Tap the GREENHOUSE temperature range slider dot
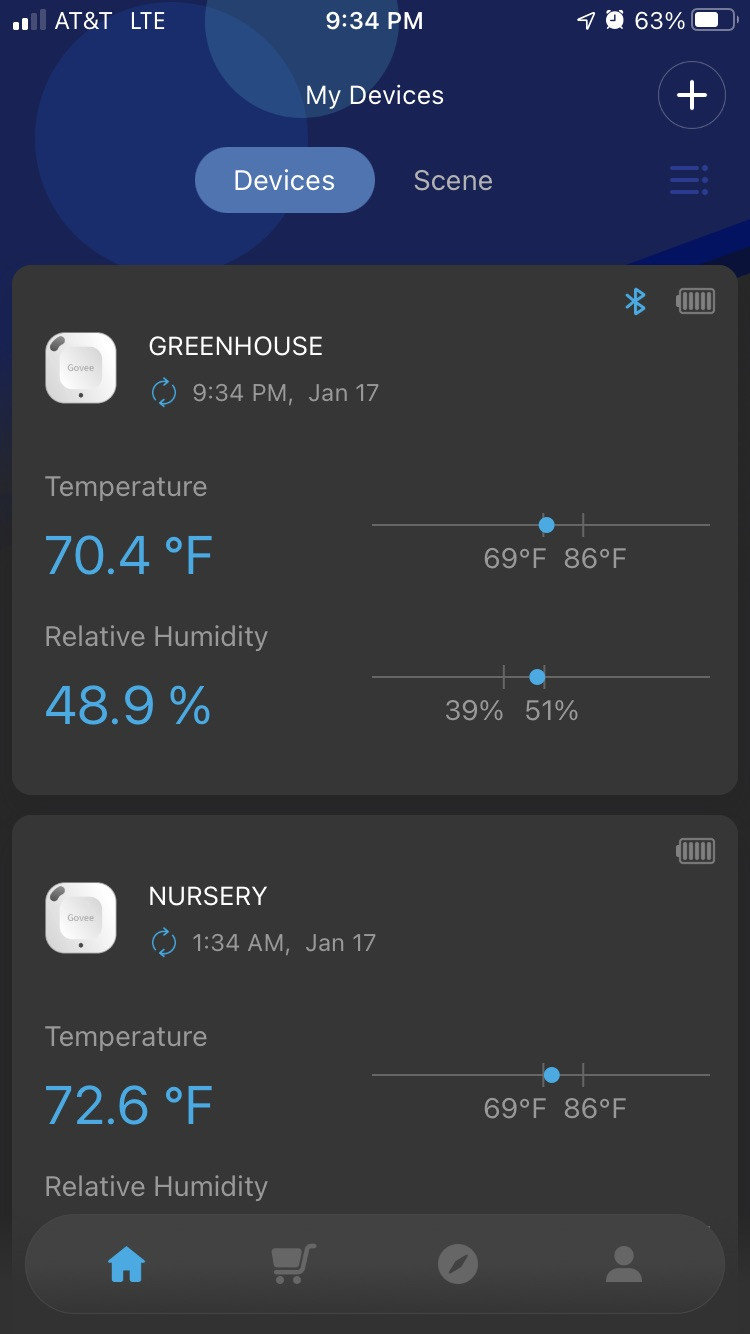 tap(547, 524)
